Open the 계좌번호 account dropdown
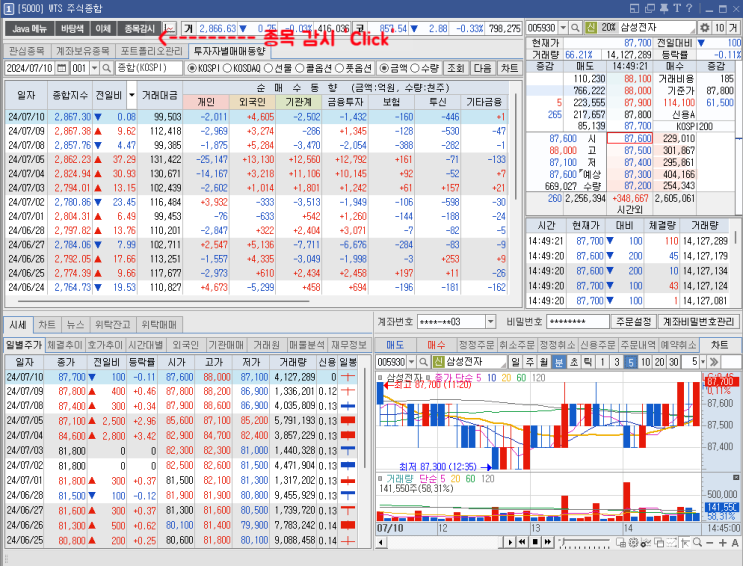This screenshot has height=566, width=743. 490,322
